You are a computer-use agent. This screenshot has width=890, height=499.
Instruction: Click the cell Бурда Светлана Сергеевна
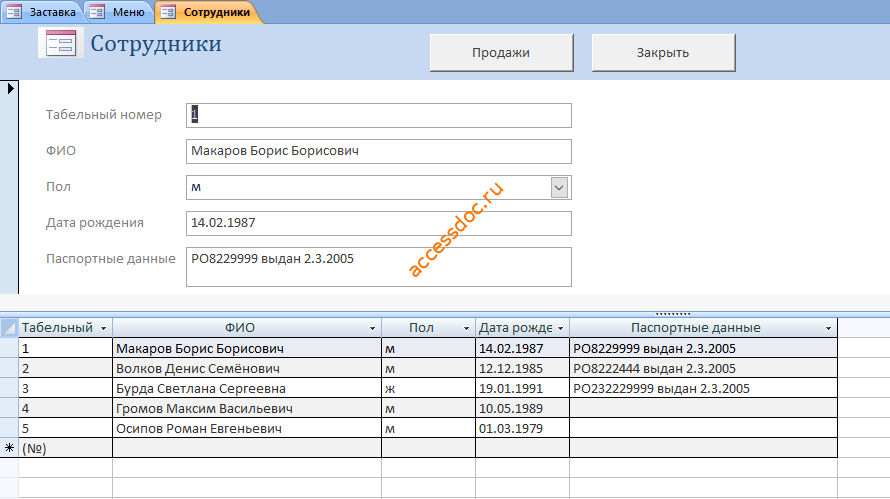(x=247, y=388)
